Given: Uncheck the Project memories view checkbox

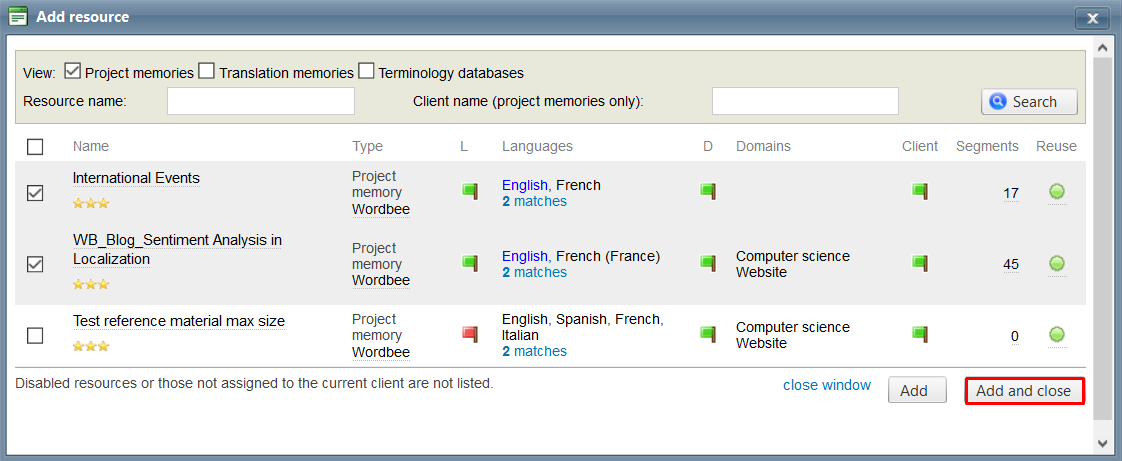Looking at the screenshot, I should [x=72, y=71].
